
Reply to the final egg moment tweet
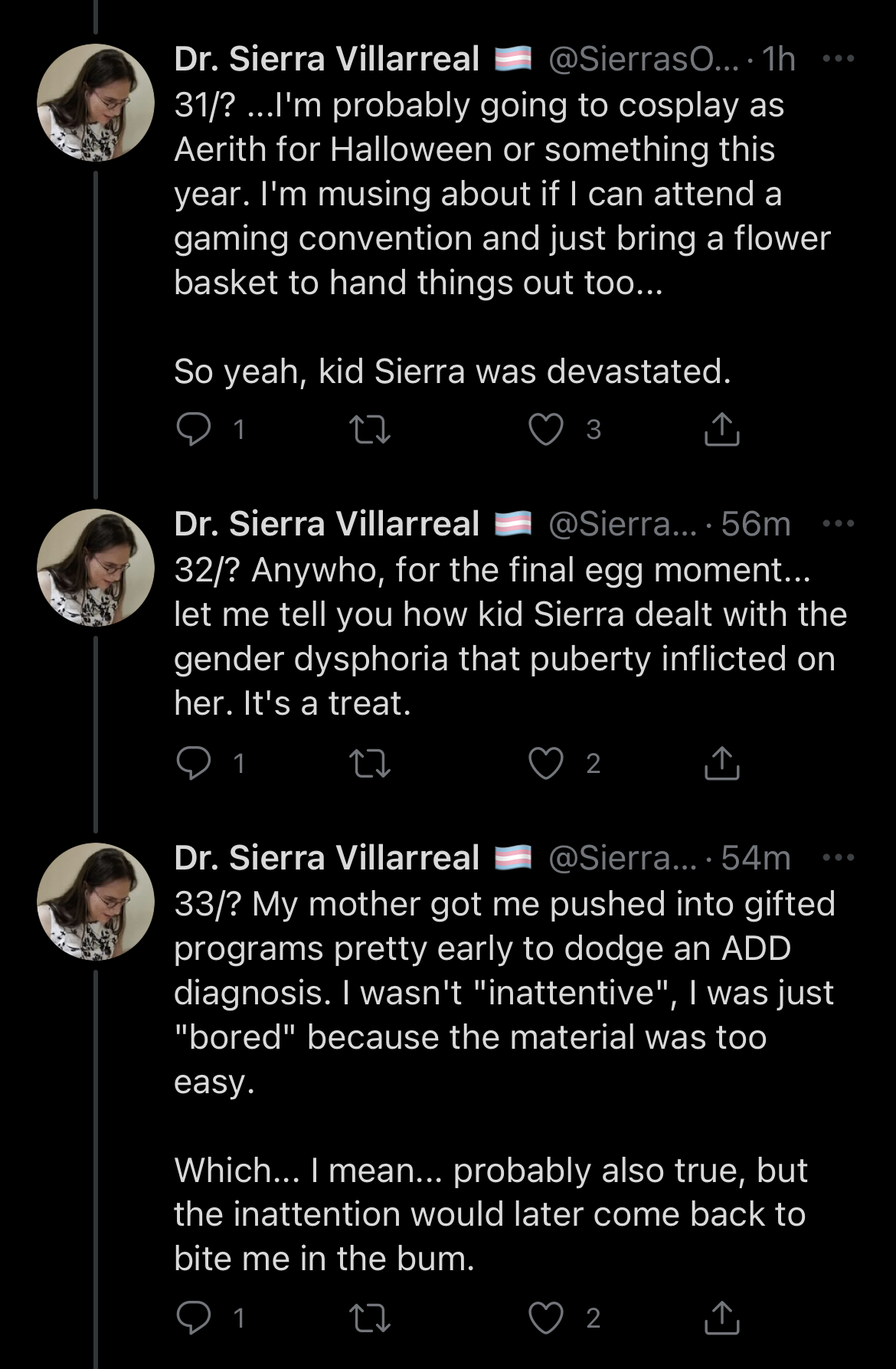point(193,763)
